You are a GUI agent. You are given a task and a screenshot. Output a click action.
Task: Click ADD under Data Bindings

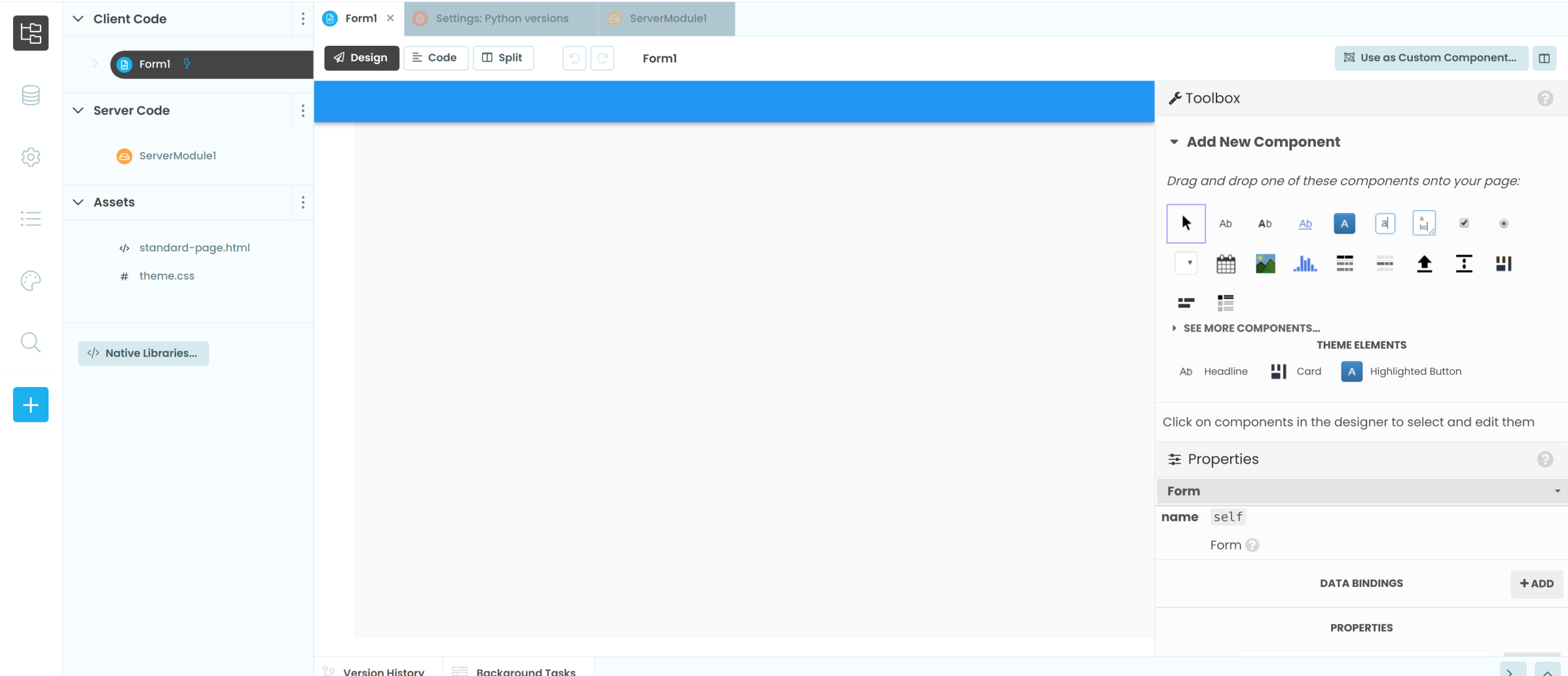1537,584
